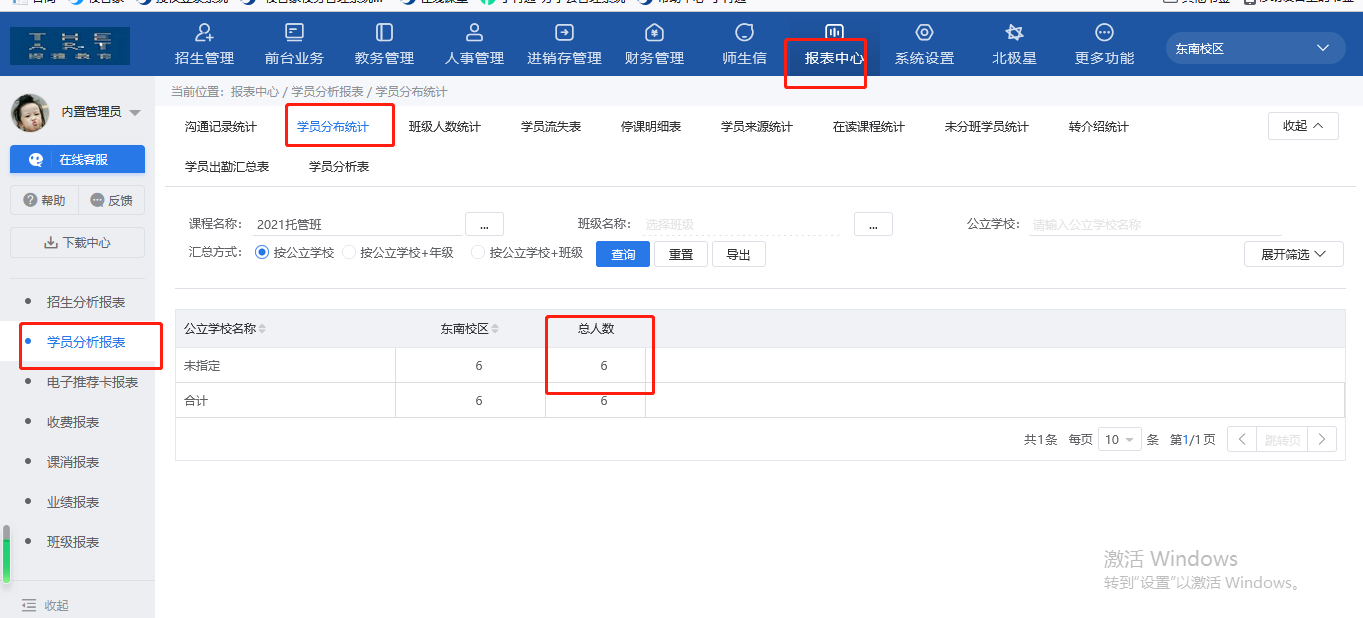Click the 查询 search button
Screen dimensions: 1363x618
pyautogui.click(x=623, y=254)
